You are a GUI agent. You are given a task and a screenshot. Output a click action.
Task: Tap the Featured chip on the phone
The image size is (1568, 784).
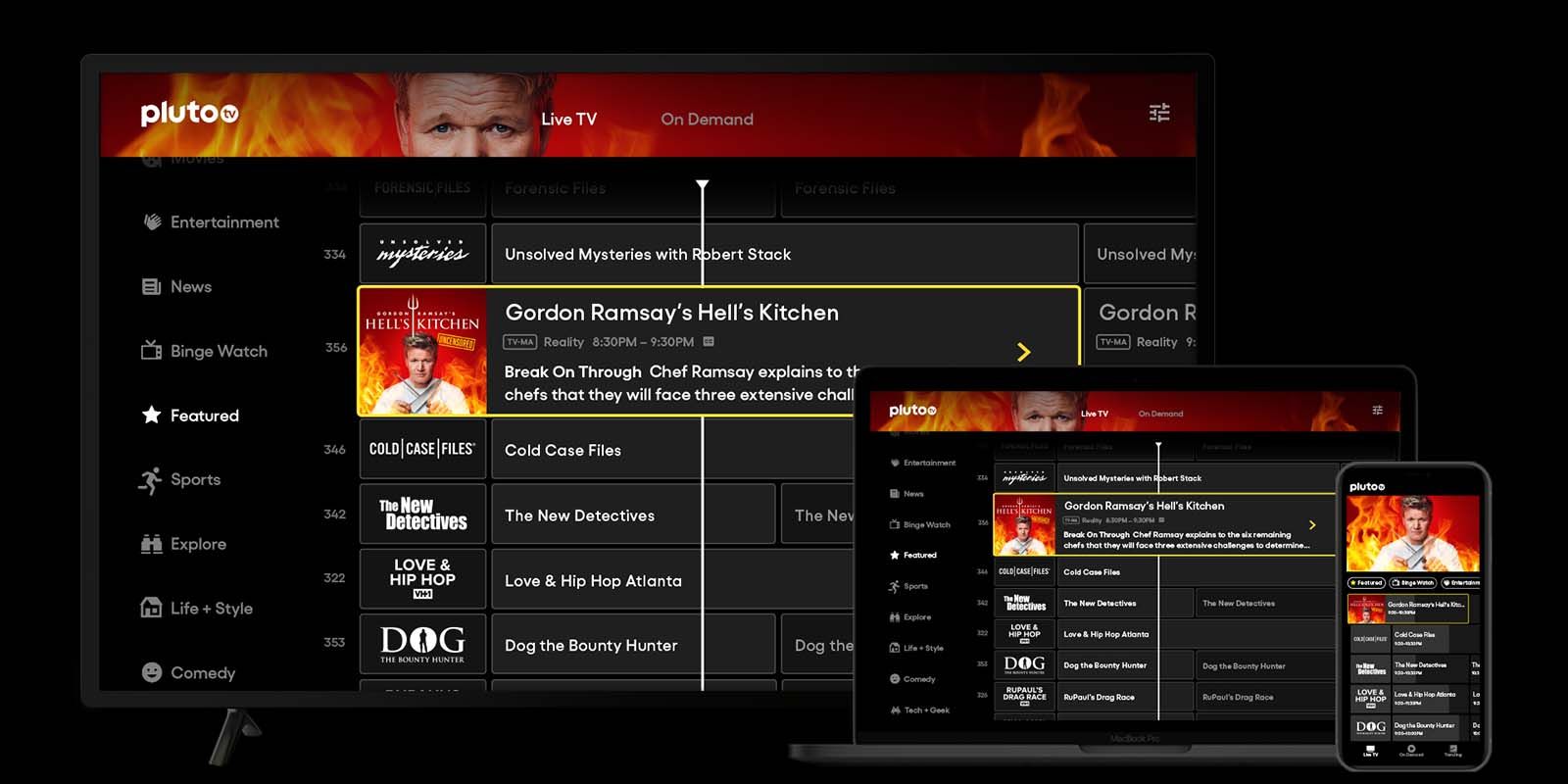1368,582
